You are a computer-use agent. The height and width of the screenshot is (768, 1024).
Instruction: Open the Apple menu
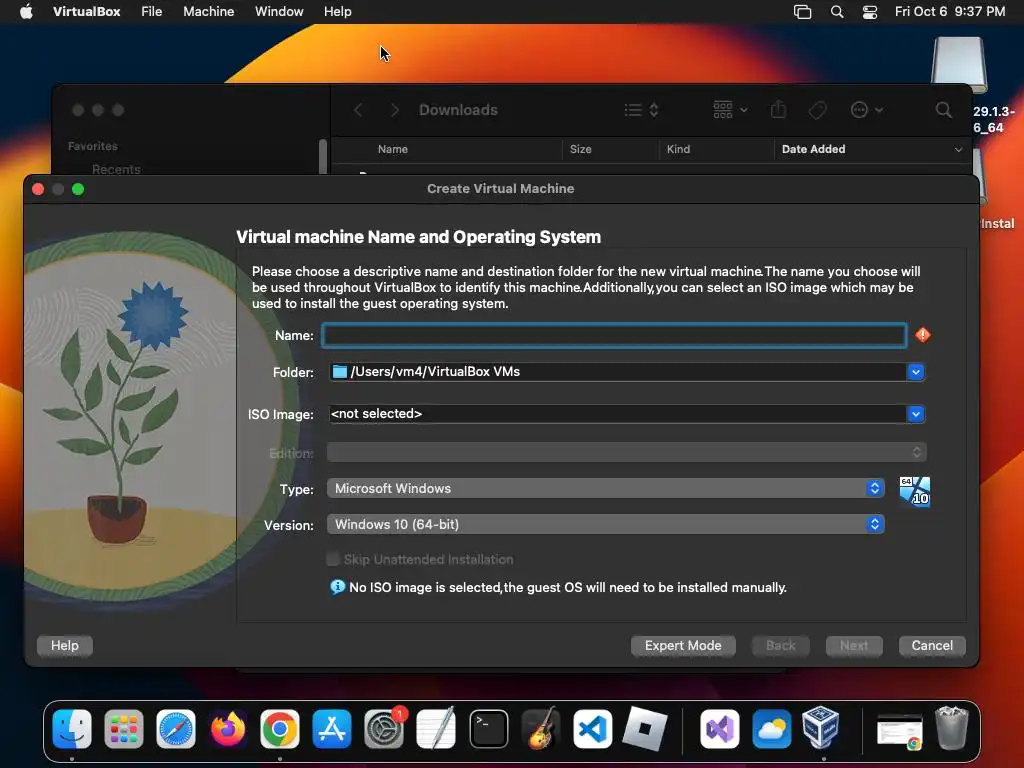click(x=26, y=12)
